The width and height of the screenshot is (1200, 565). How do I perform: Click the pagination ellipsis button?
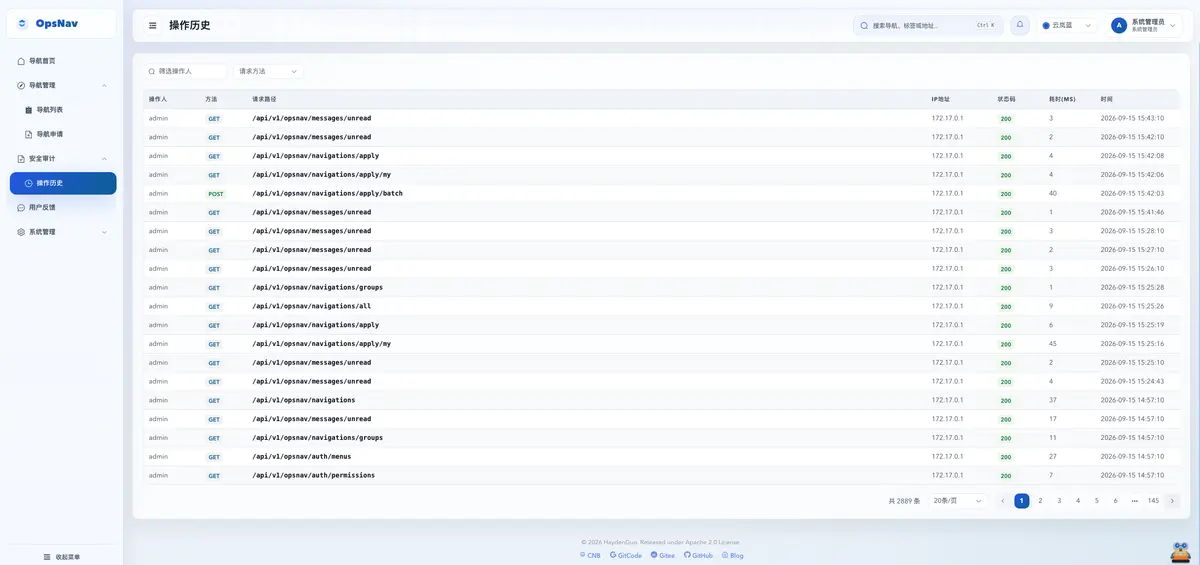point(1134,501)
